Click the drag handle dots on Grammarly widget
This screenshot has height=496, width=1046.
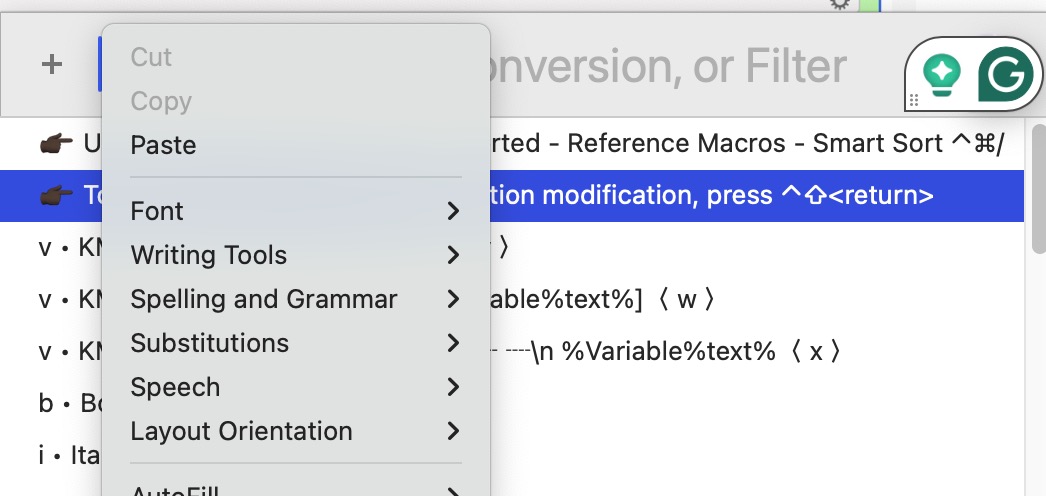pyautogui.click(x=914, y=100)
